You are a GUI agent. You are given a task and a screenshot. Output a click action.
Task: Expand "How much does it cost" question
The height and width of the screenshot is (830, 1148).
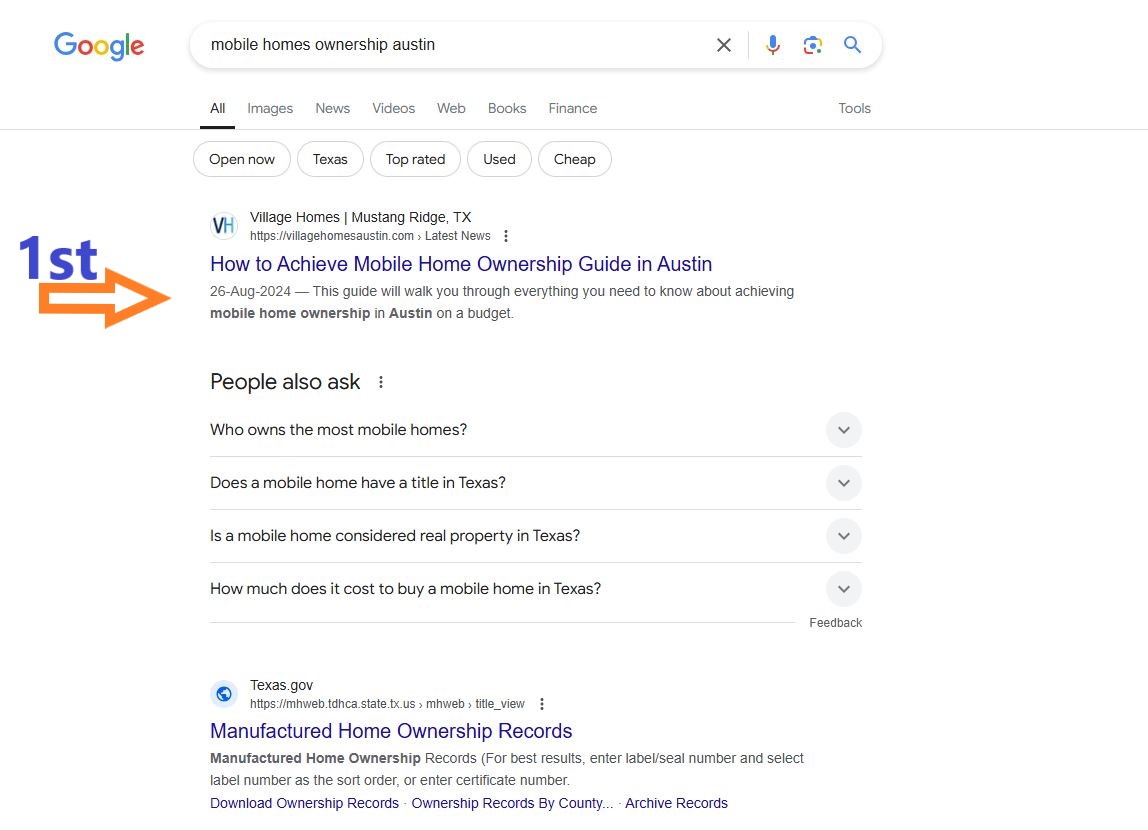tap(536, 589)
